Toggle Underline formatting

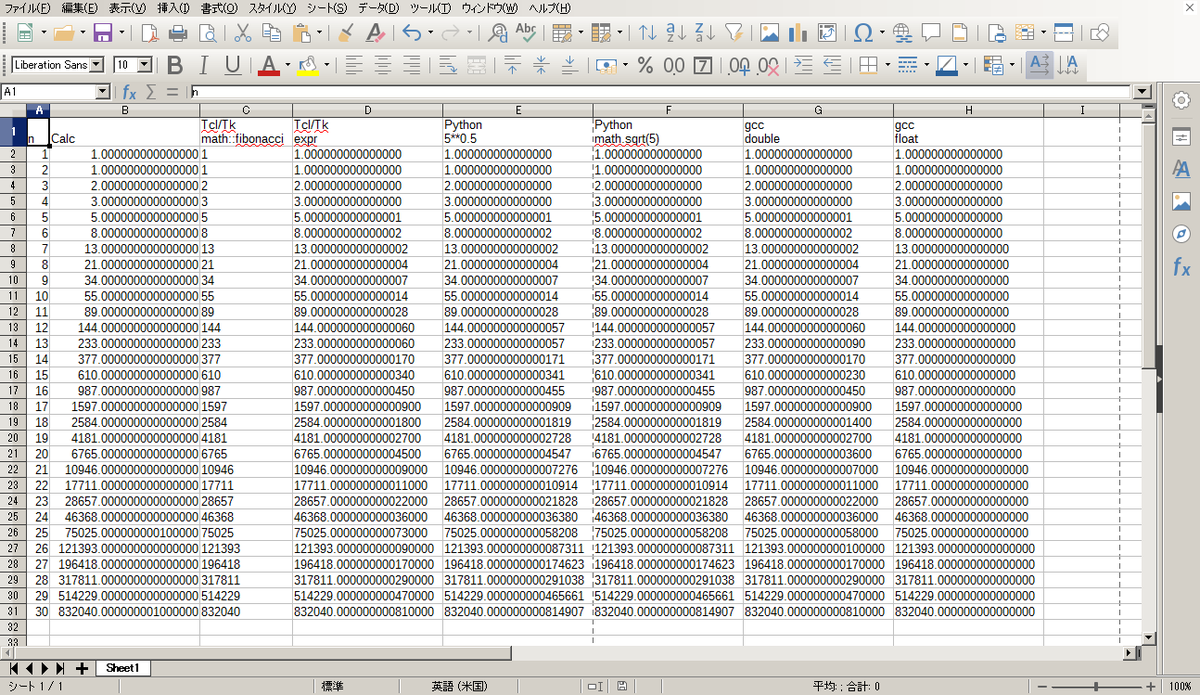pos(233,66)
